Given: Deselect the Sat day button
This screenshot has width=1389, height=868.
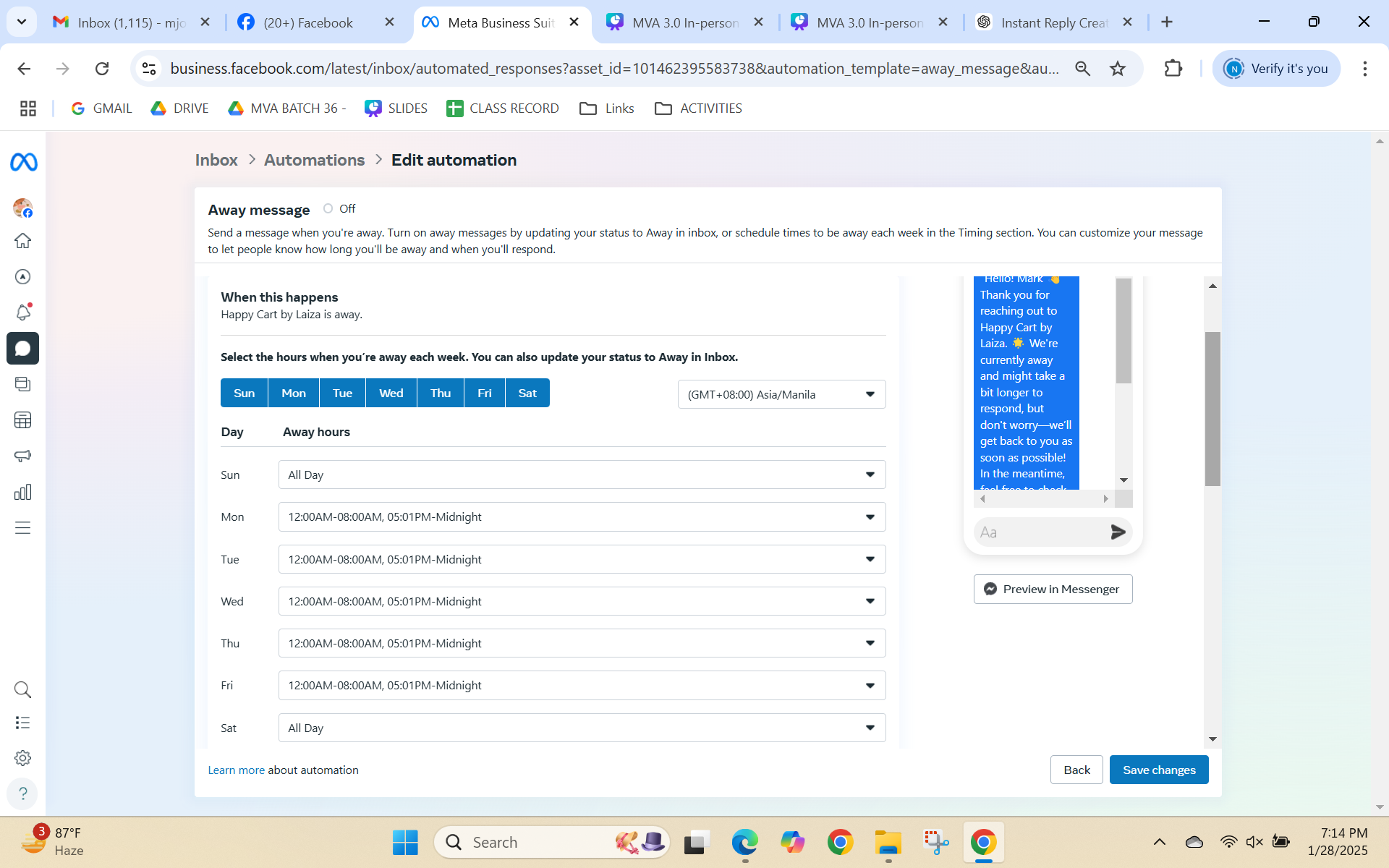Looking at the screenshot, I should tap(527, 393).
